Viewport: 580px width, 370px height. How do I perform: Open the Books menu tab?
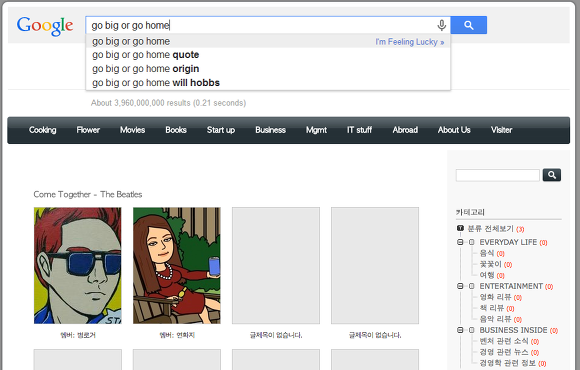(x=176, y=130)
